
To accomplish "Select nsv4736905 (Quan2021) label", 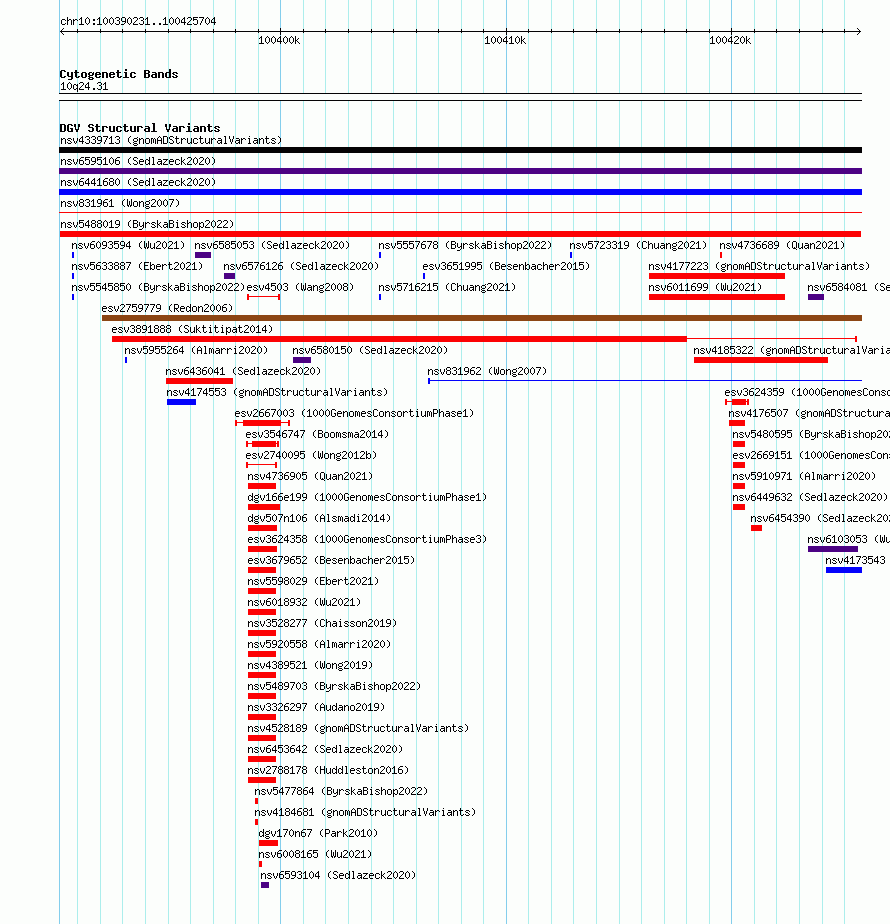I will tap(310, 477).
